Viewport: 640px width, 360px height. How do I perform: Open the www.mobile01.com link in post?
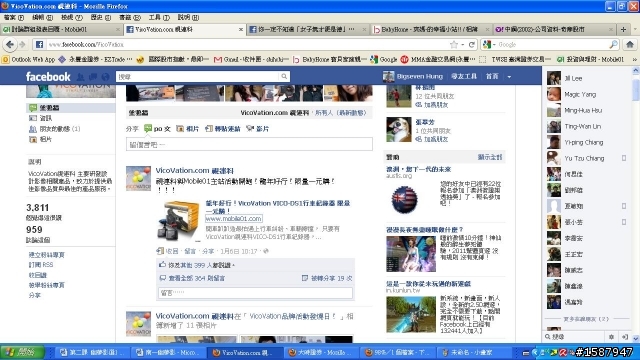[233, 219]
